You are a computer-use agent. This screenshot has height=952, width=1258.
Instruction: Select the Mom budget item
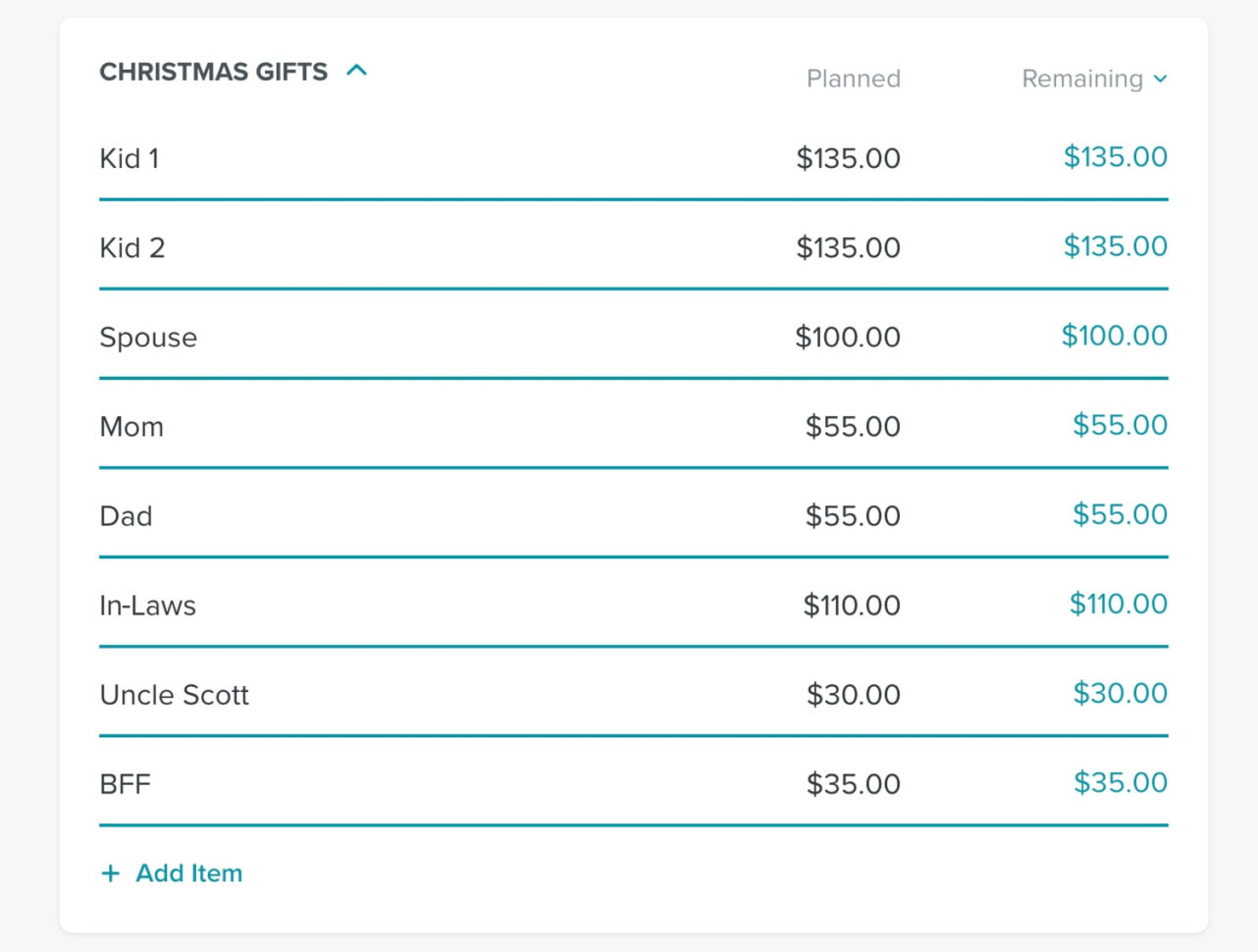131,427
